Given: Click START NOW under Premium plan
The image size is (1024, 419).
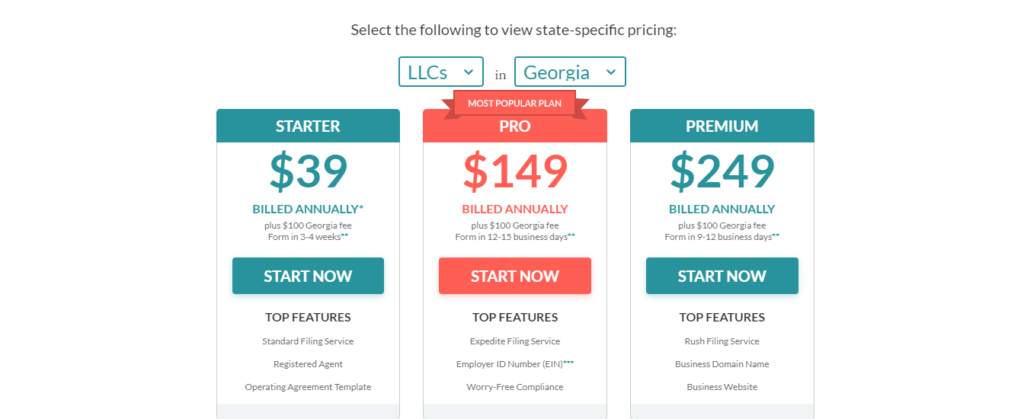Looking at the screenshot, I should (722, 276).
